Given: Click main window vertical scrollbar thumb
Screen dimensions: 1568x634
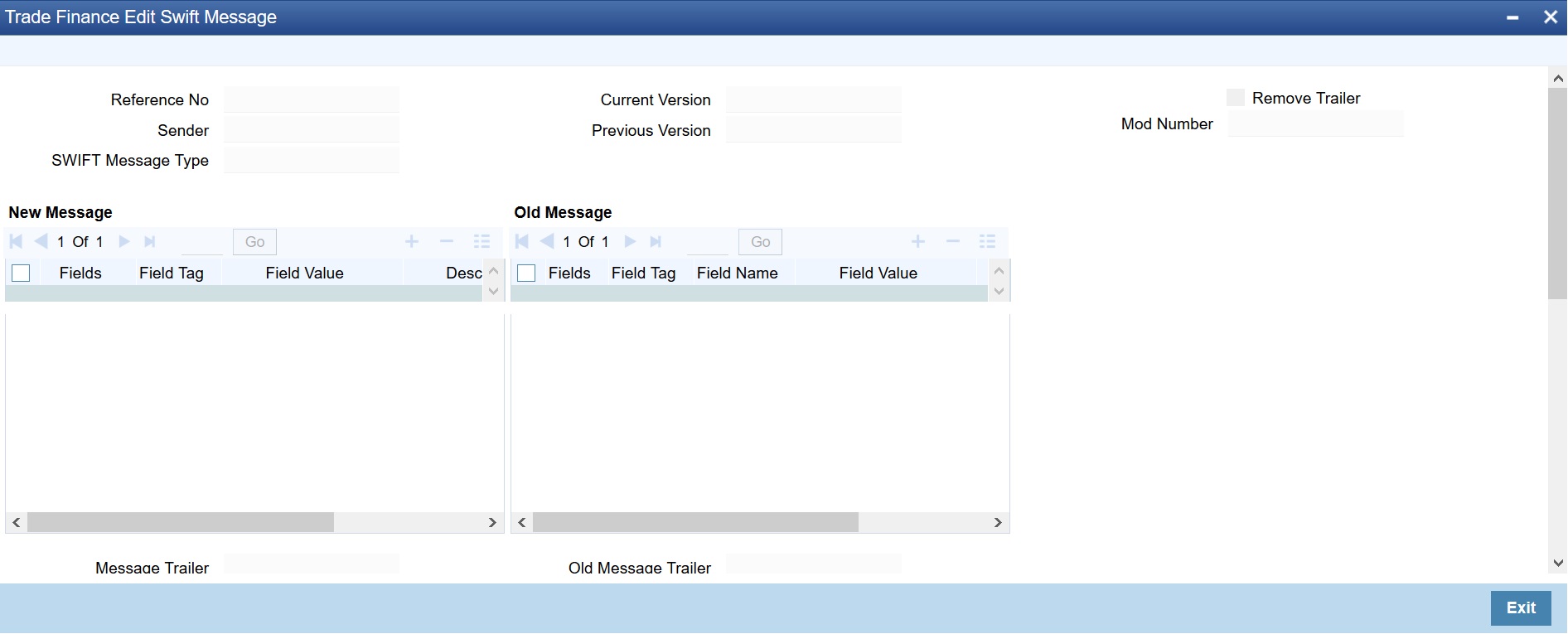Looking at the screenshot, I should 1558,193.
